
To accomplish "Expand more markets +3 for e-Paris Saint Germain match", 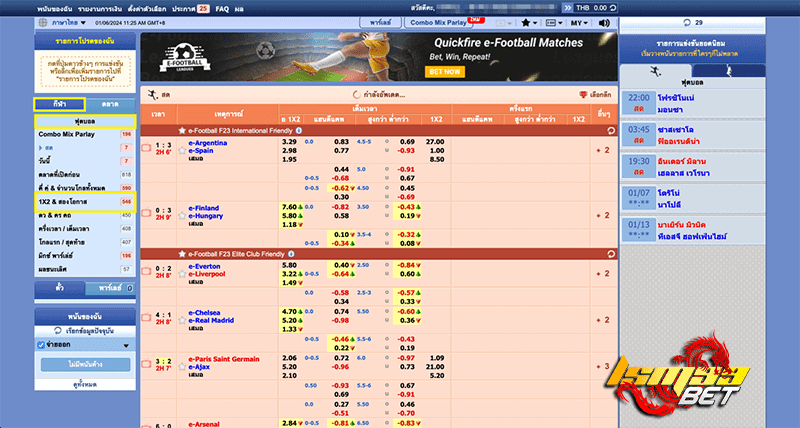I will tap(603, 367).
